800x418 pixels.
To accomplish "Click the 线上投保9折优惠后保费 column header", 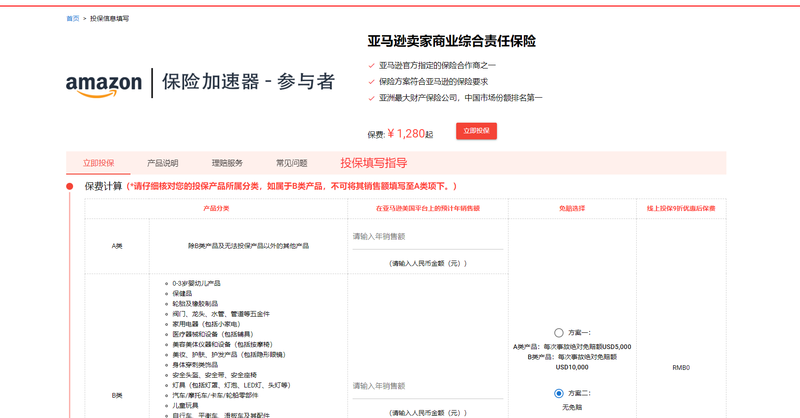I will point(681,208).
